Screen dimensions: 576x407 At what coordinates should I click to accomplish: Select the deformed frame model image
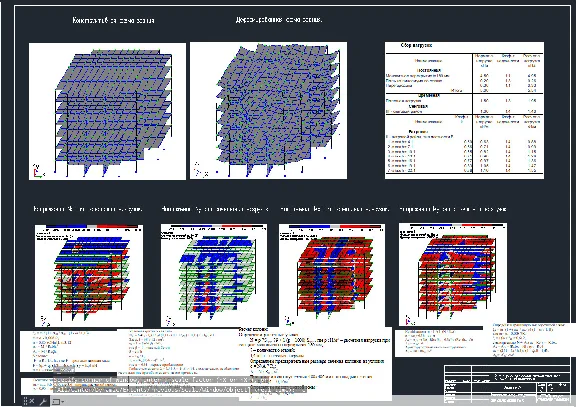pyautogui.click(x=268, y=111)
